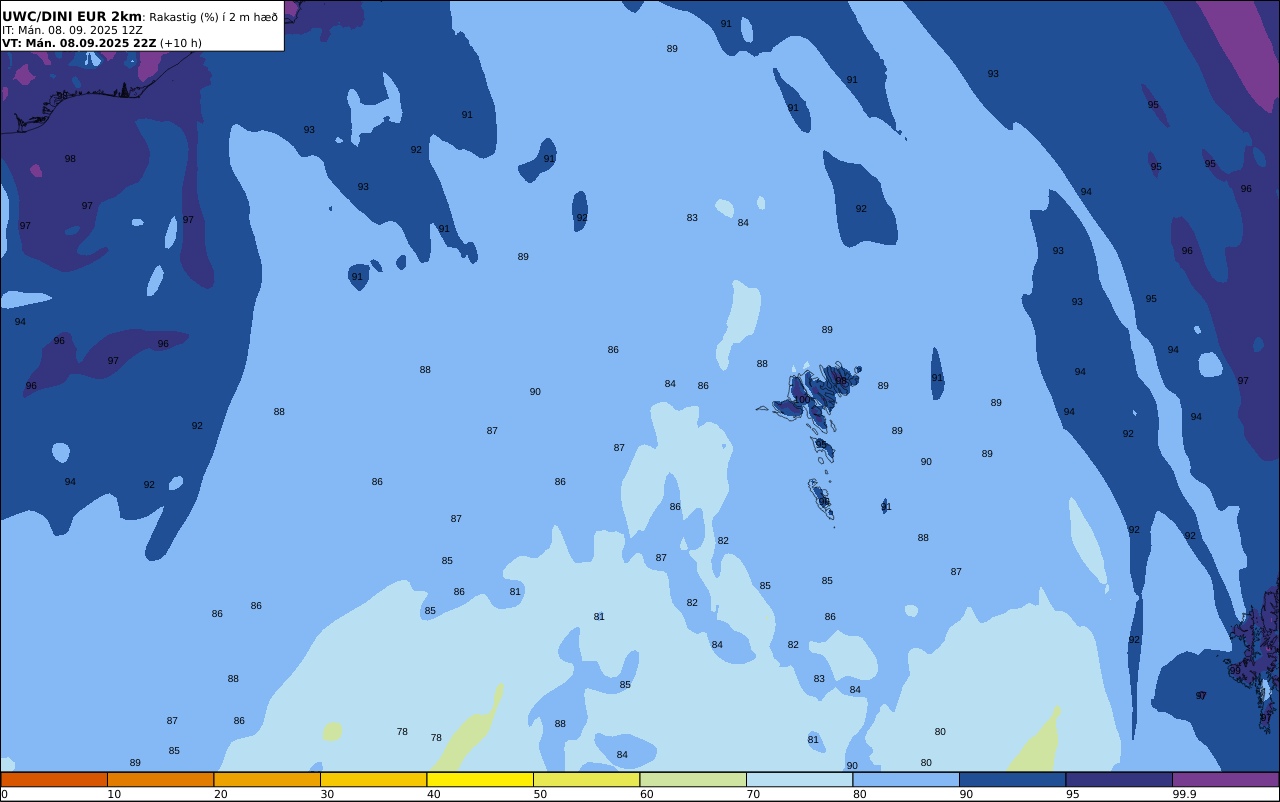Select the pale yellow 50–60 legend swatch
The height and width of the screenshot is (802, 1280).
pyautogui.click(x=586, y=779)
